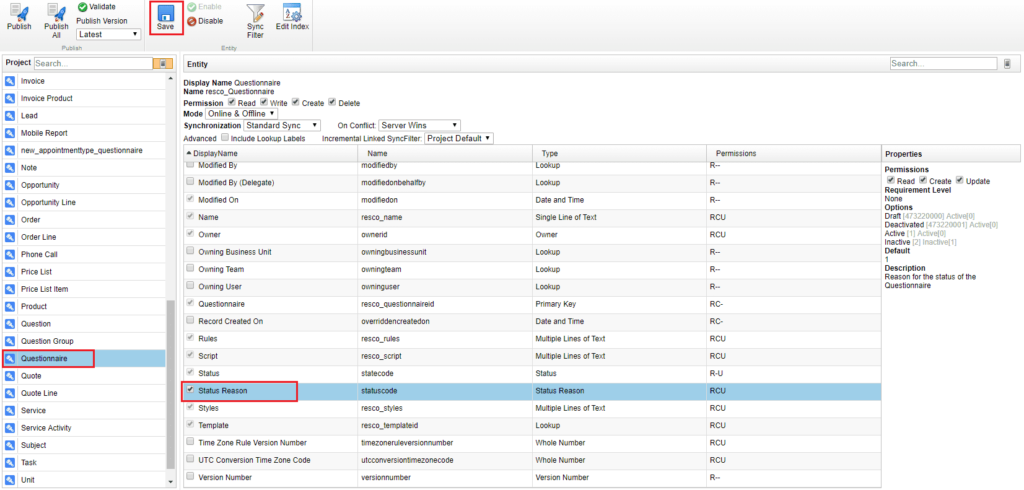Click the Publish toolbar icon
The image size is (1024, 490).
tap(19, 12)
